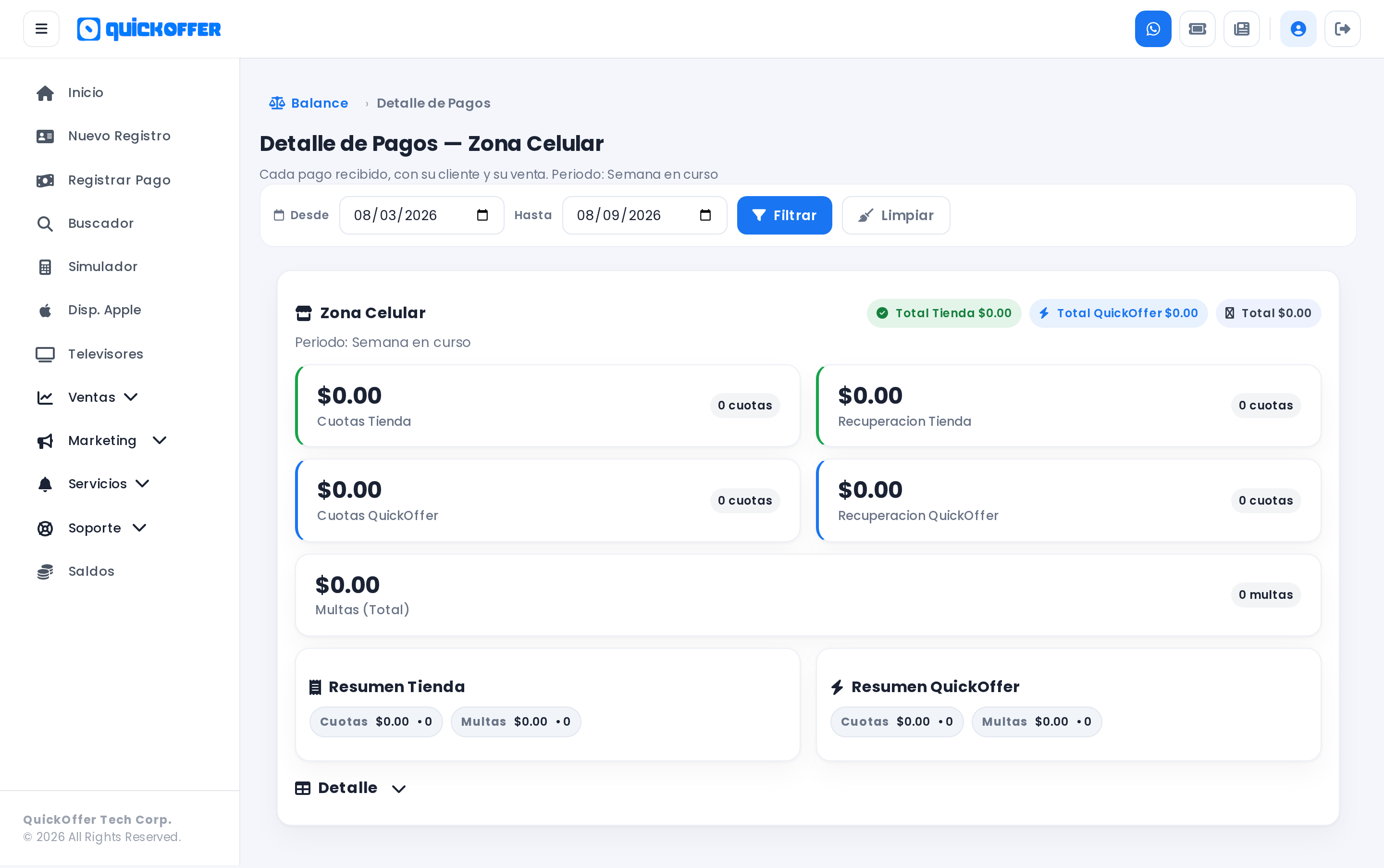
Task: Open the Hasta date calendar picker
Action: [x=705, y=215]
